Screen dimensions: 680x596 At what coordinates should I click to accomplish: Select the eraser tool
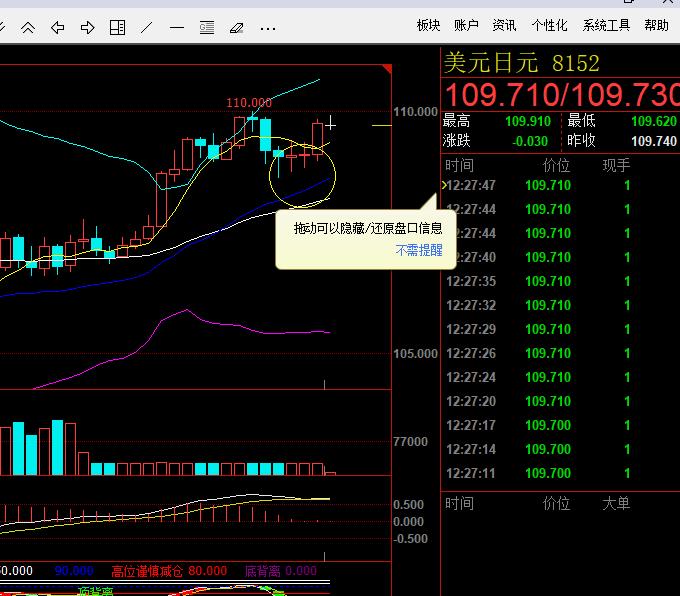(x=237, y=27)
